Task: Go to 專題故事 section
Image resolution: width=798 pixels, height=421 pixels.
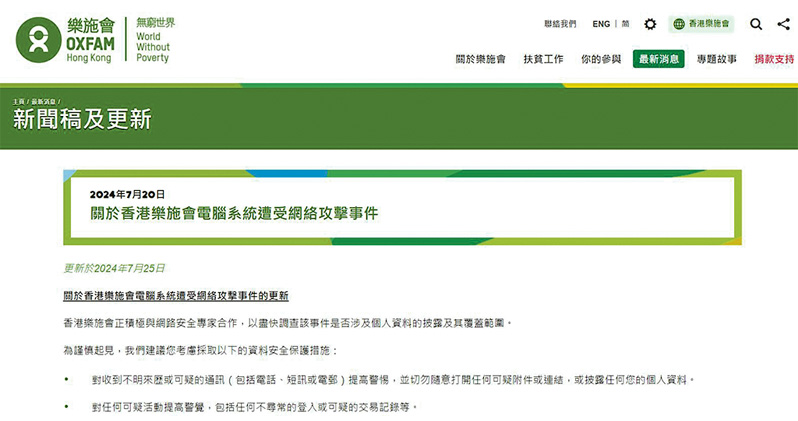Action: pos(717,59)
